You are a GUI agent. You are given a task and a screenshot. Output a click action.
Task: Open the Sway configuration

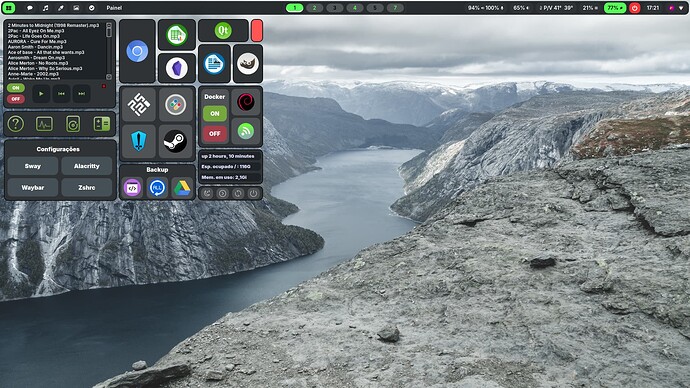33,166
